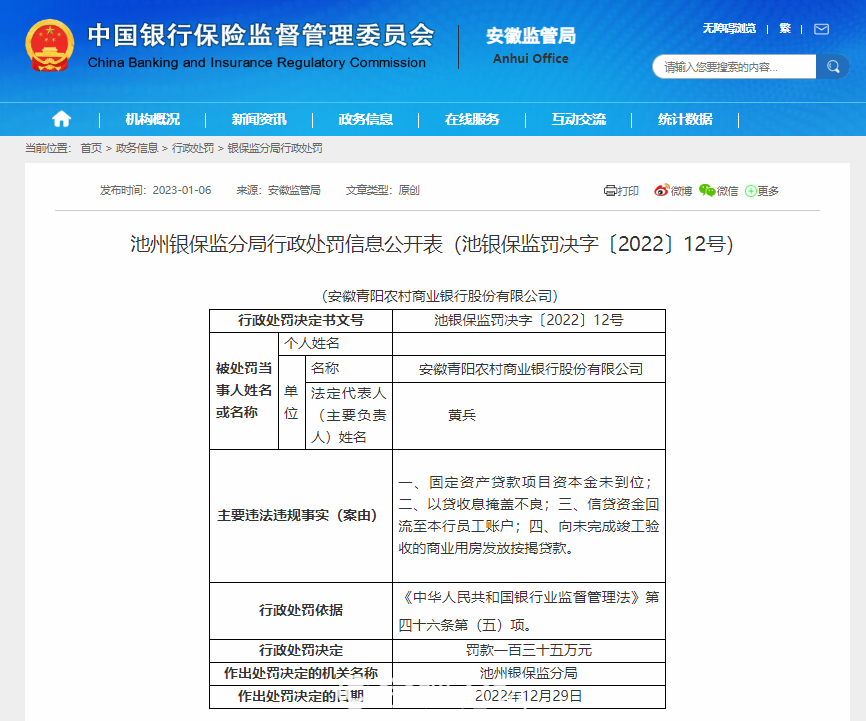Click the search magnifier button
866x721 pixels.
click(x=832, y=67)
